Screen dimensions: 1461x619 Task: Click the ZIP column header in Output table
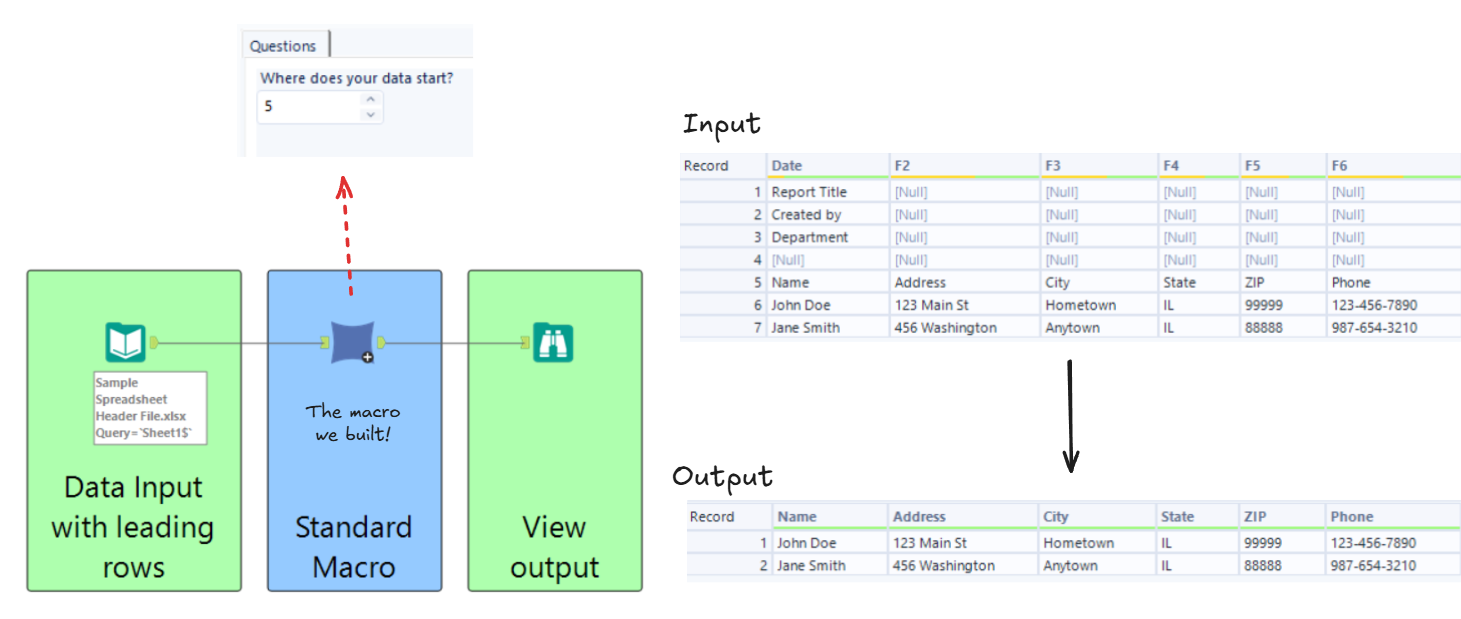click(x=1256, y=517)
